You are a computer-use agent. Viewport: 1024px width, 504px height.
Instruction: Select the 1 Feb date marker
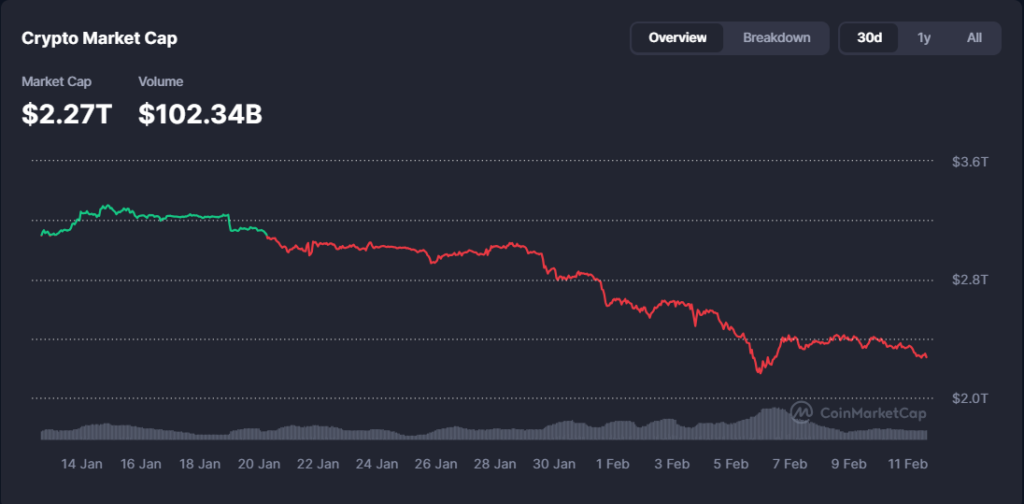pyautogui.click(x=613, y=464)
